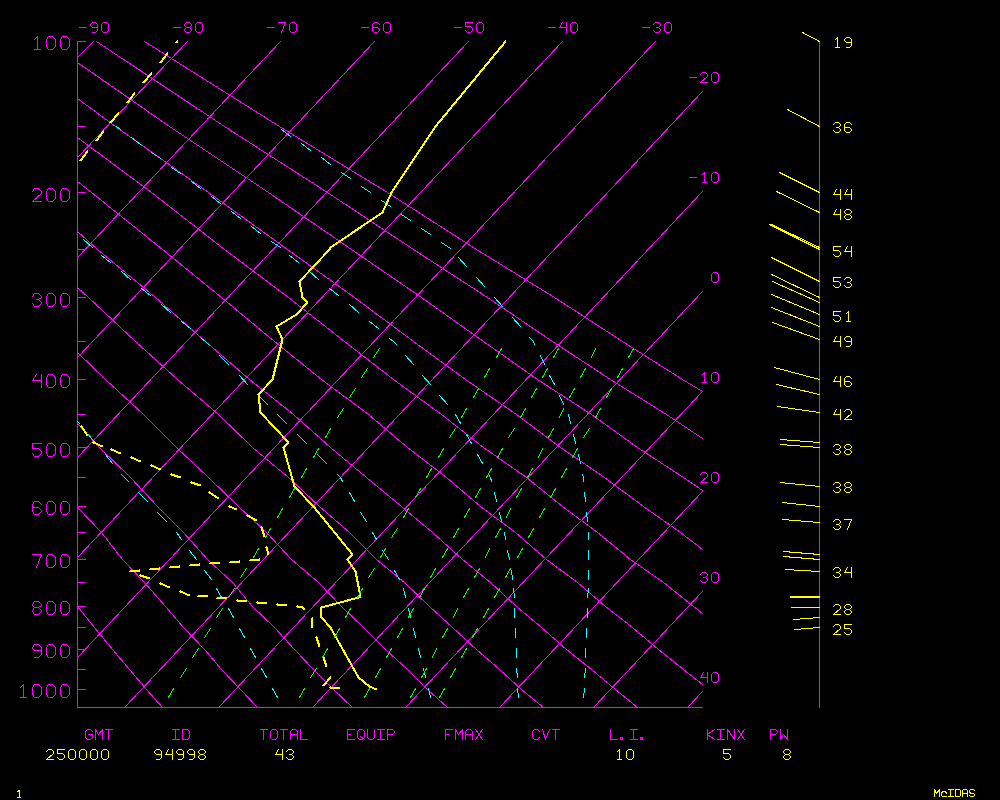Select the wind speed value 46
This screenshot has width=1000, height=800.
842,382
